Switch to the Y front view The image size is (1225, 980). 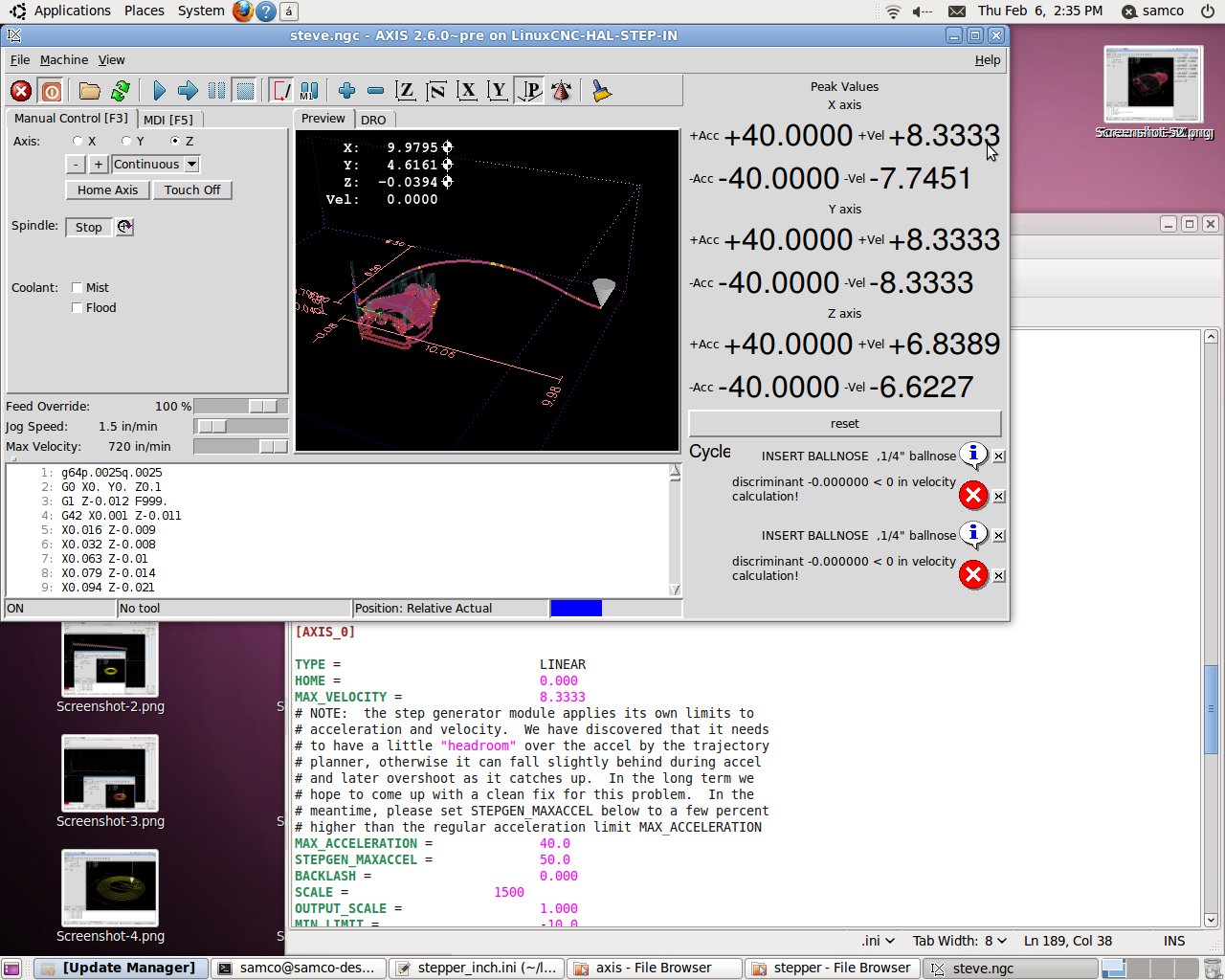tap(498, 91)
